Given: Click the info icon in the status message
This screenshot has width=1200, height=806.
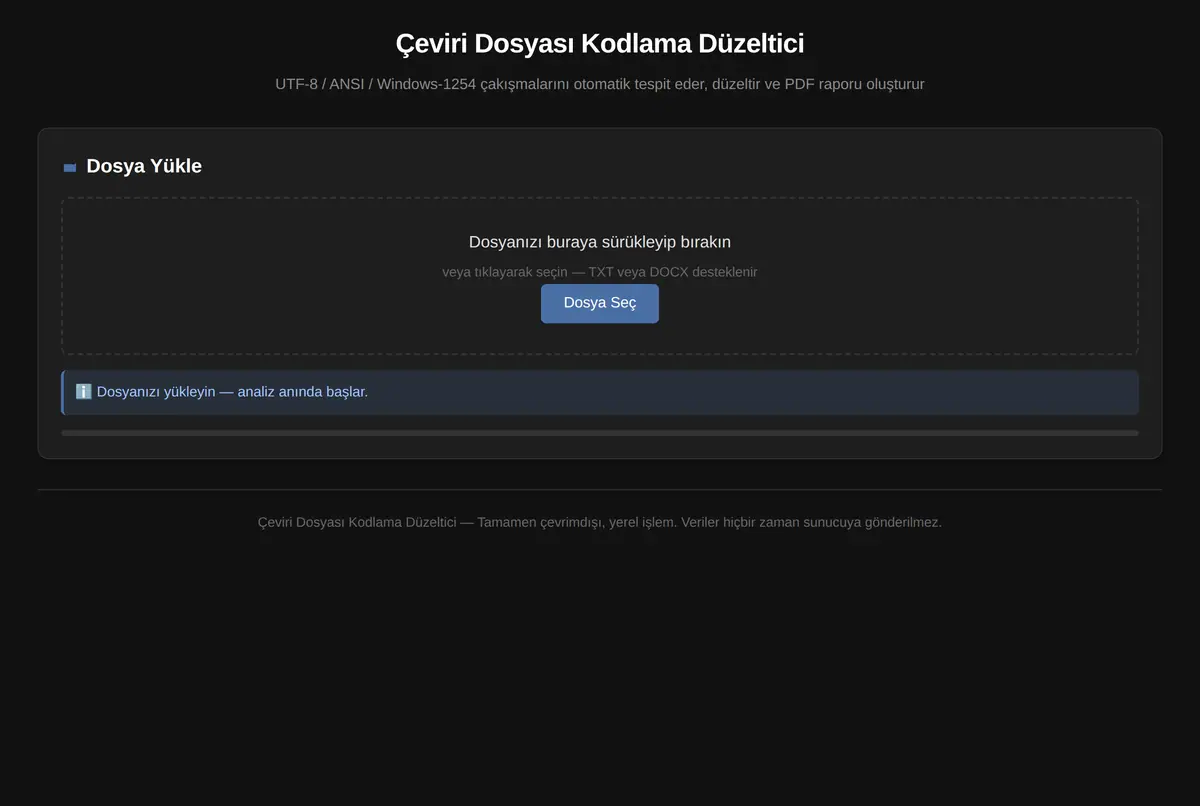Looking at the screenshot, I should [x=84, y=391].
